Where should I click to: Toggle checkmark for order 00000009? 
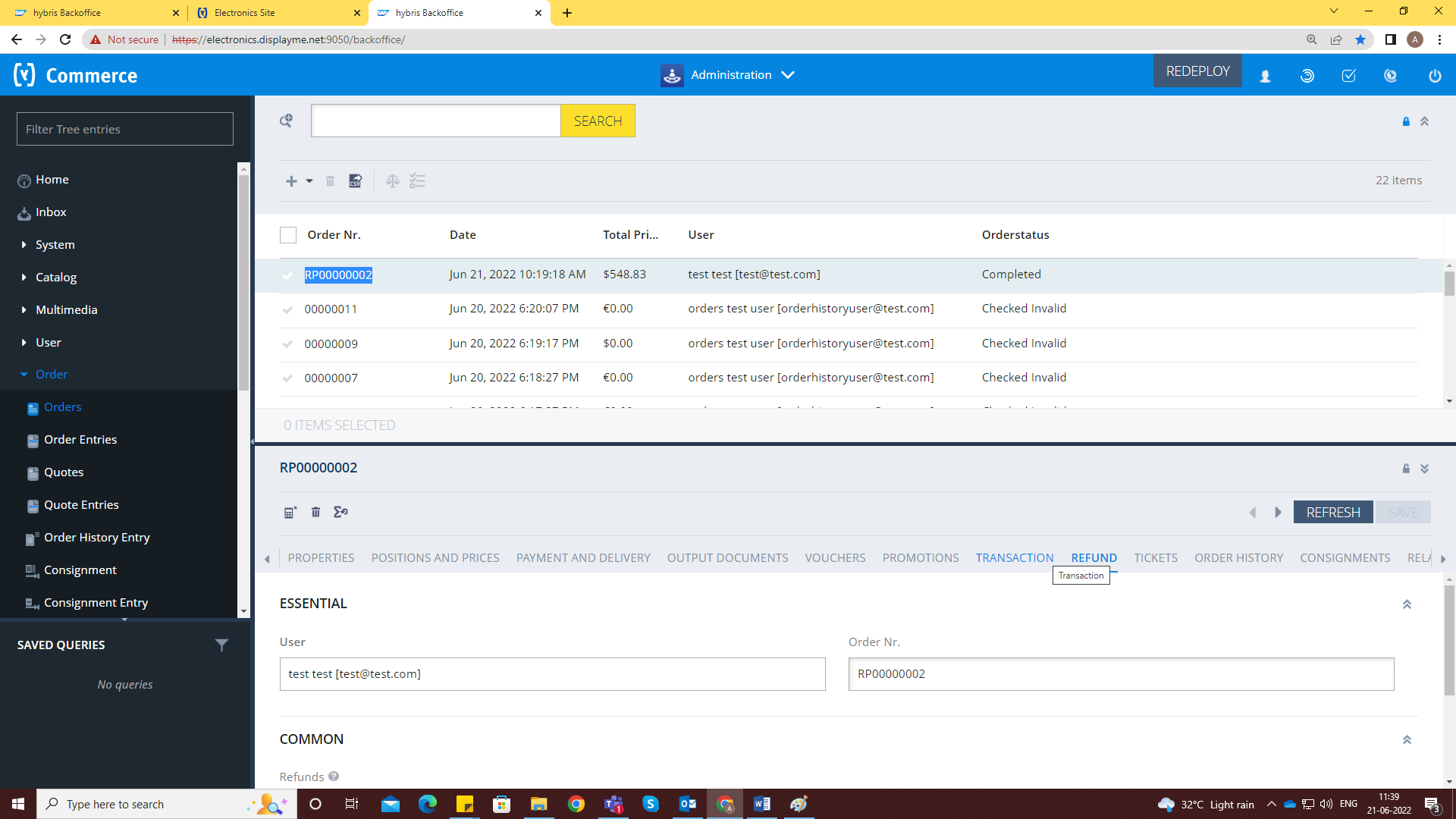click(x=287, y=344)
